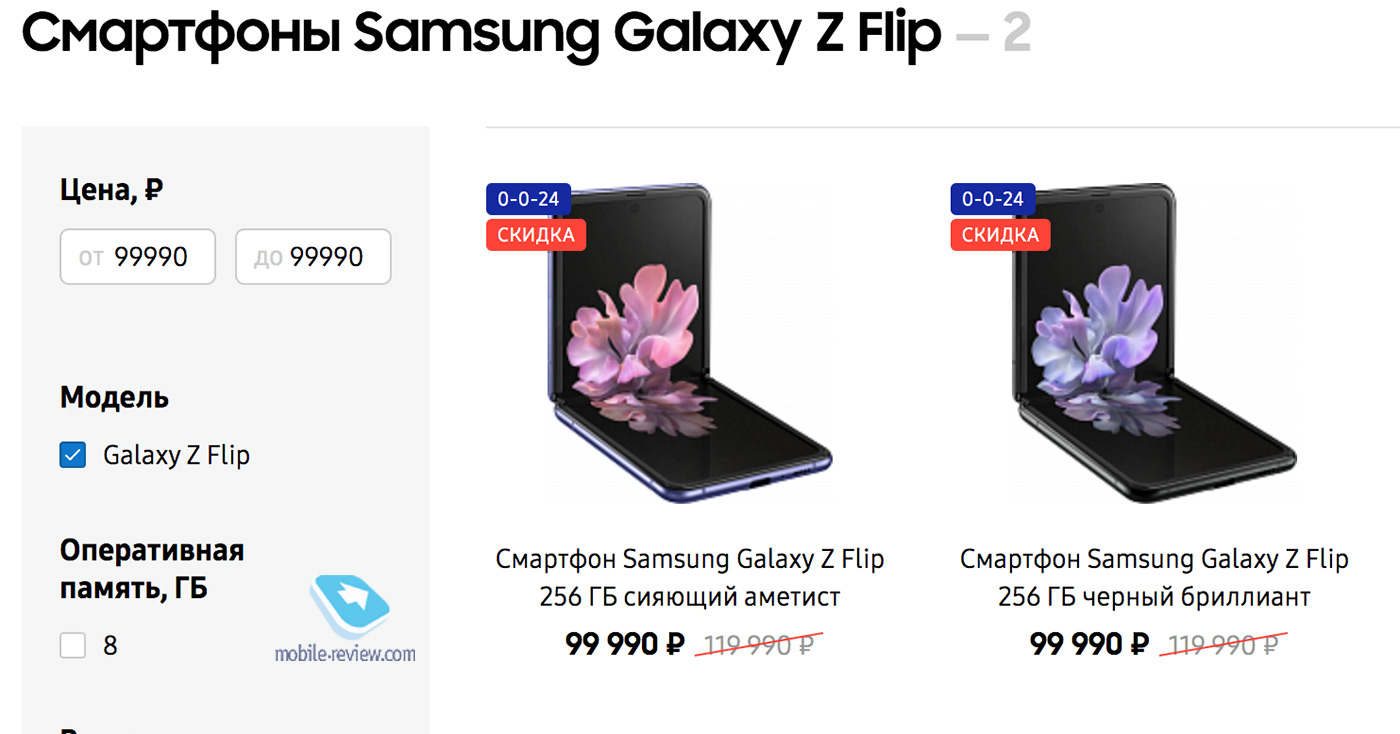Click the minimum price 'от' field
Viewport: 1400px width, 734px height.
[x=138, y=257]
